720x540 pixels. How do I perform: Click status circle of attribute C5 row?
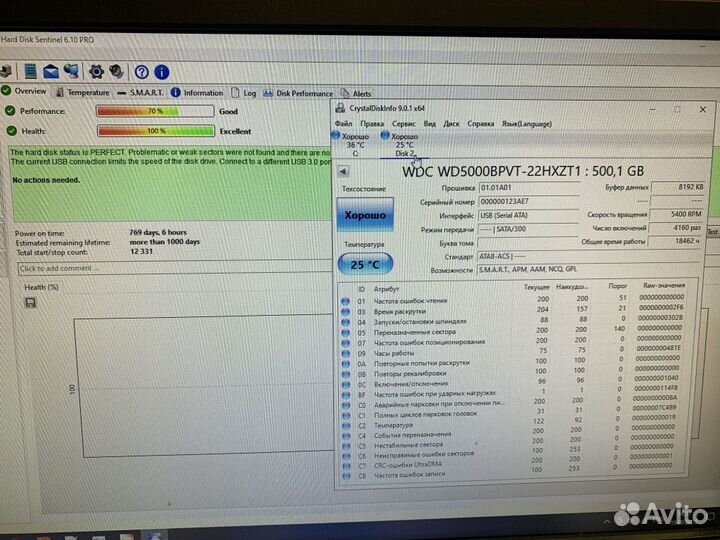tap(346, 445)
